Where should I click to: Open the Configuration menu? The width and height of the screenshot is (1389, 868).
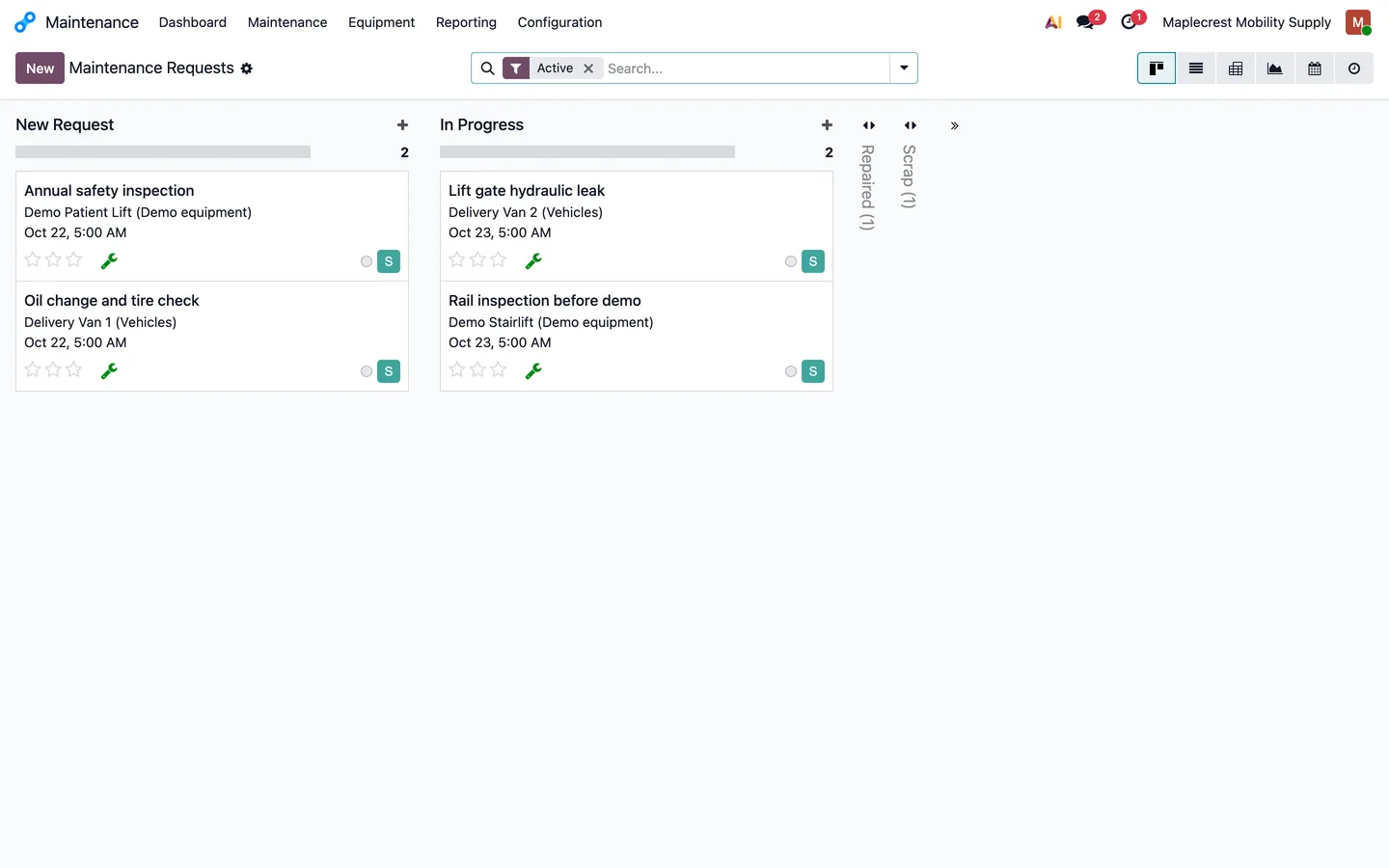click(559, 22)
